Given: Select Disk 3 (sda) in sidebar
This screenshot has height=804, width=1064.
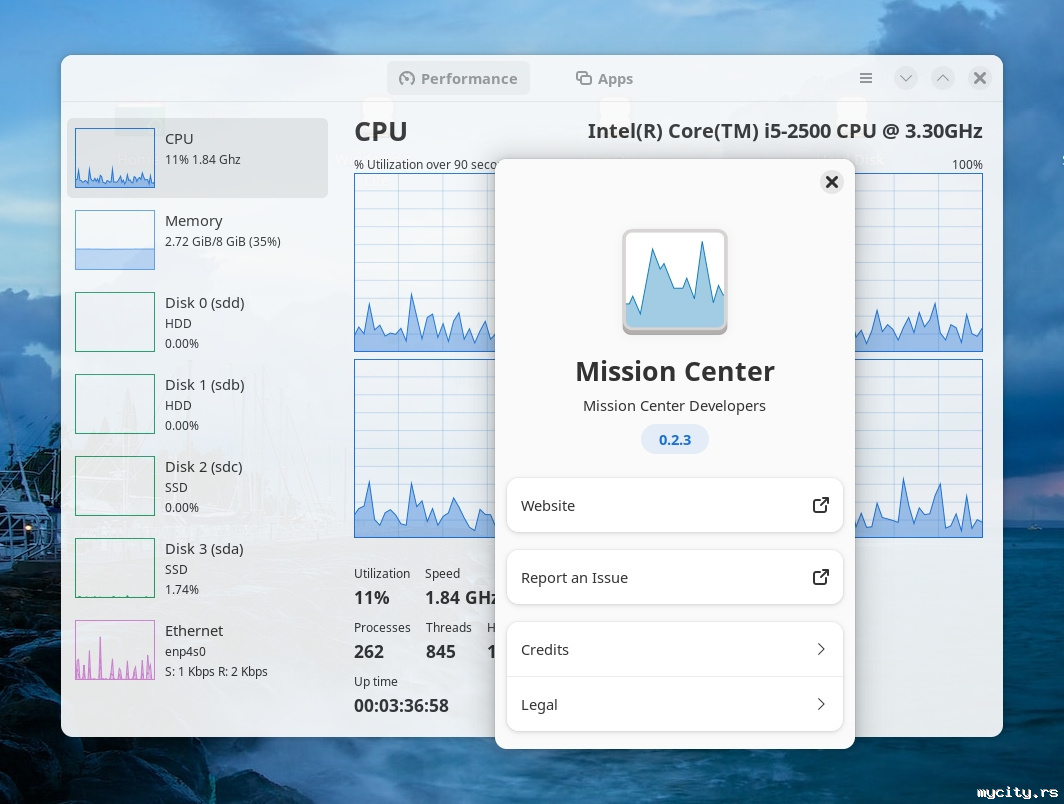Looking at the screenshot, I should (x=197, y=568).
